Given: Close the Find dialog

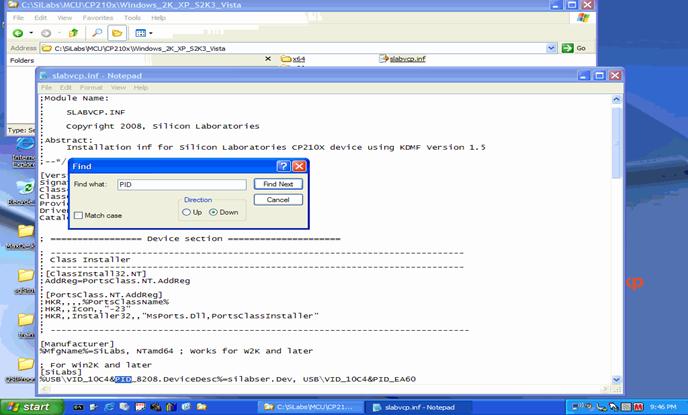Looking at the screenshot, I should (299, 166).
